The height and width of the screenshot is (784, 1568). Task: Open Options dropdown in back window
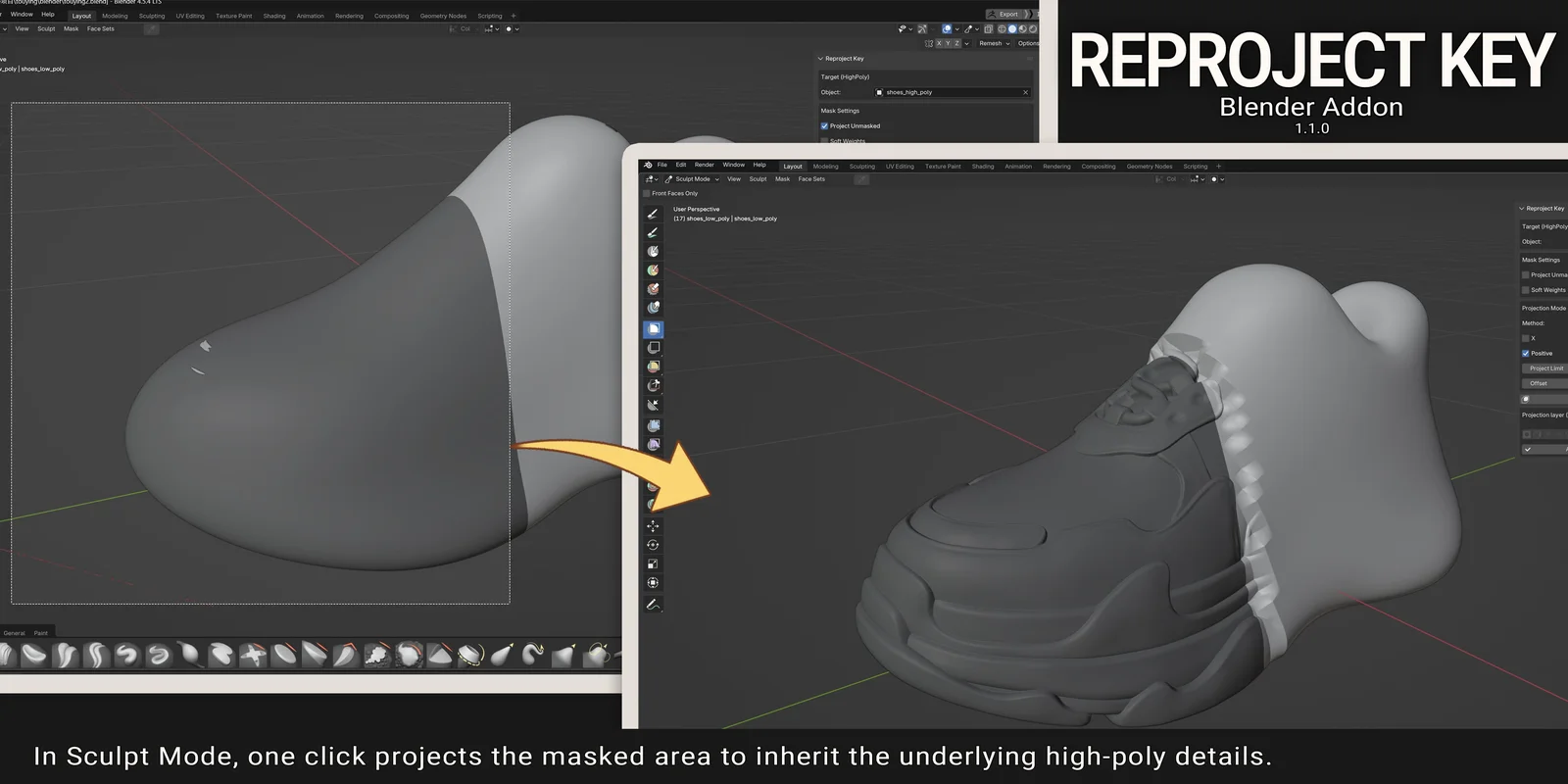(1028, 43)
